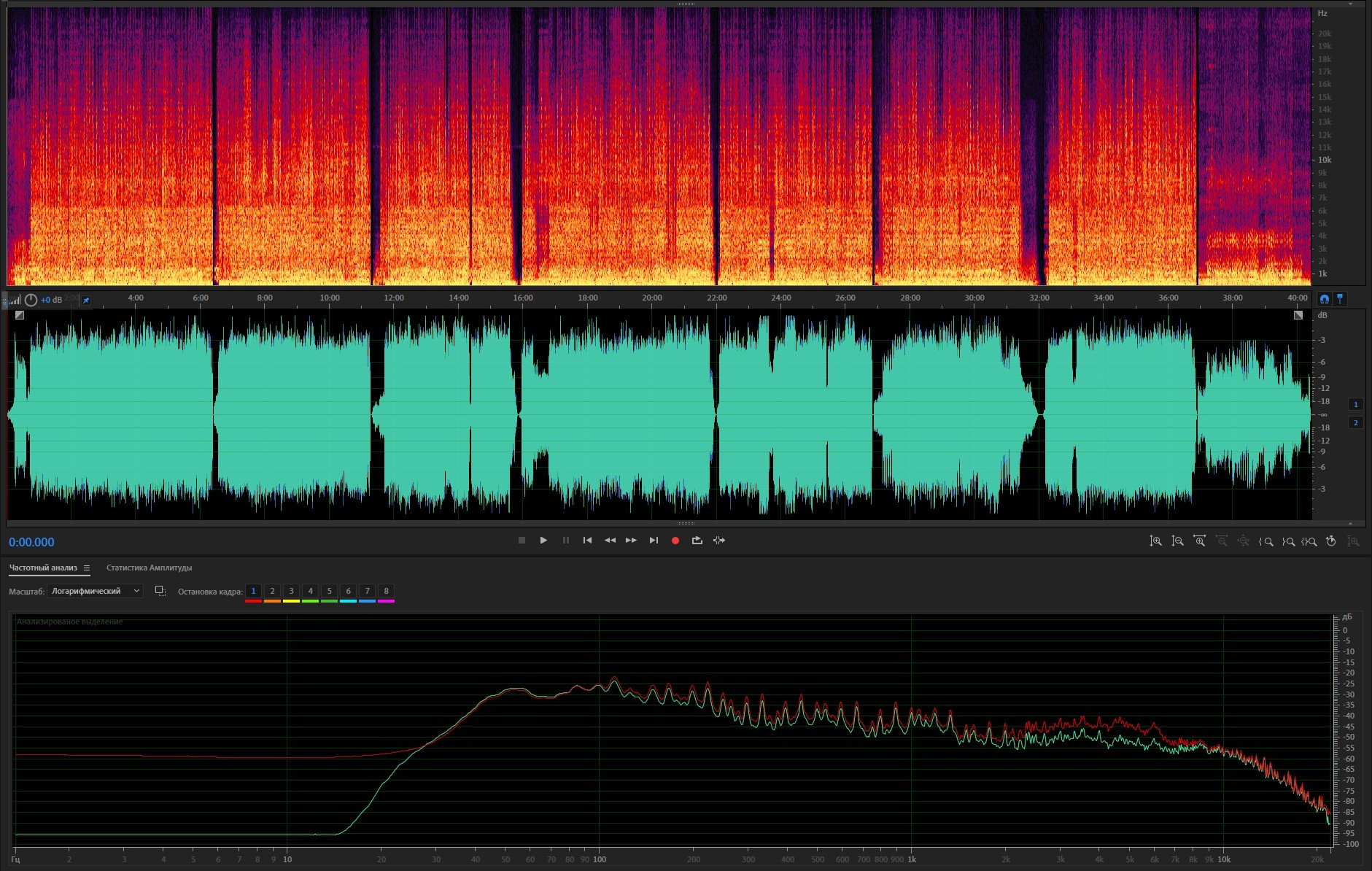Click the Fast Forward button
Image resolution: width=1372 pixels, height=871 pixels.
pyautogui.click(x=632, y=541)
